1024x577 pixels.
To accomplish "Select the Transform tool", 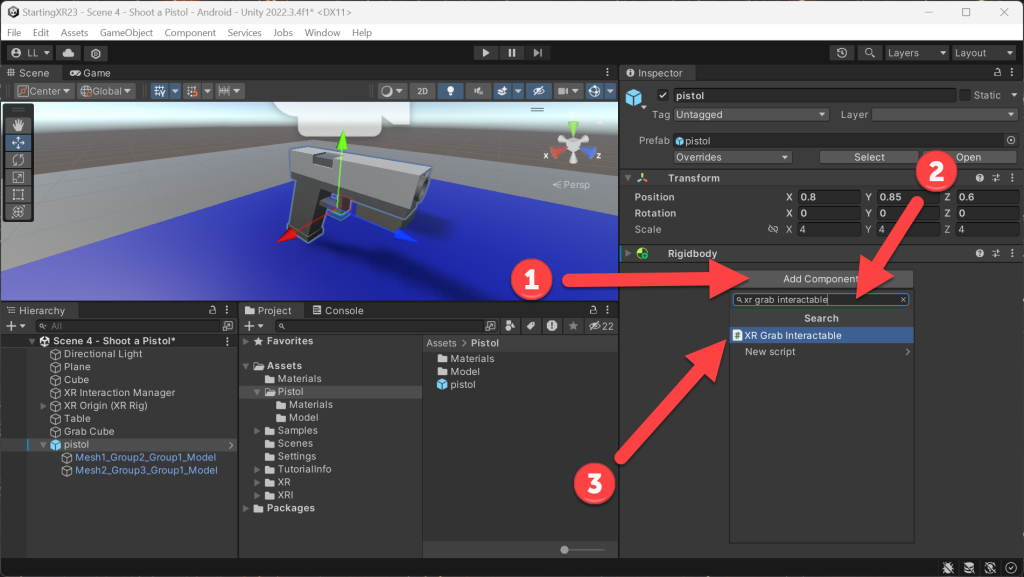I will (x=18, y=211).
